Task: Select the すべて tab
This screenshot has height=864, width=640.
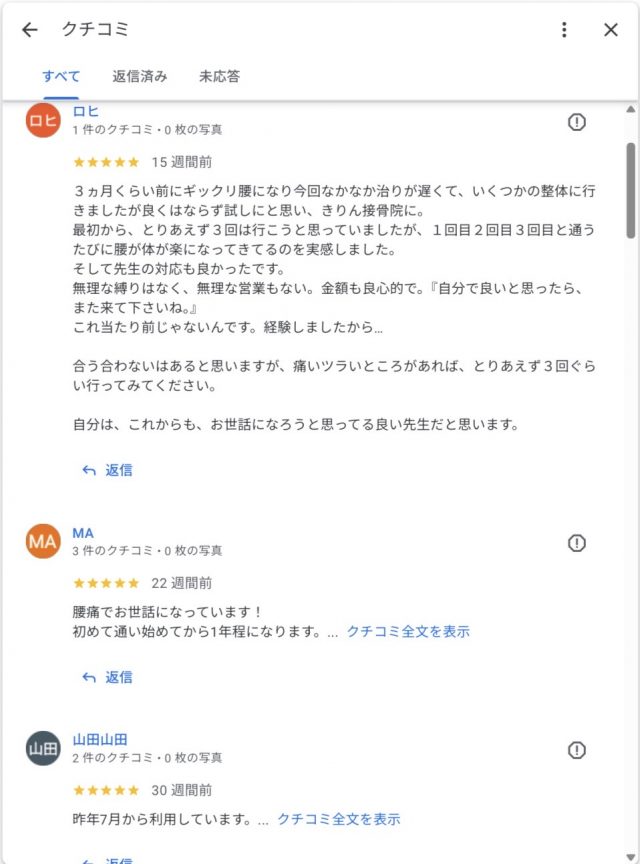Action: point(63,76)
